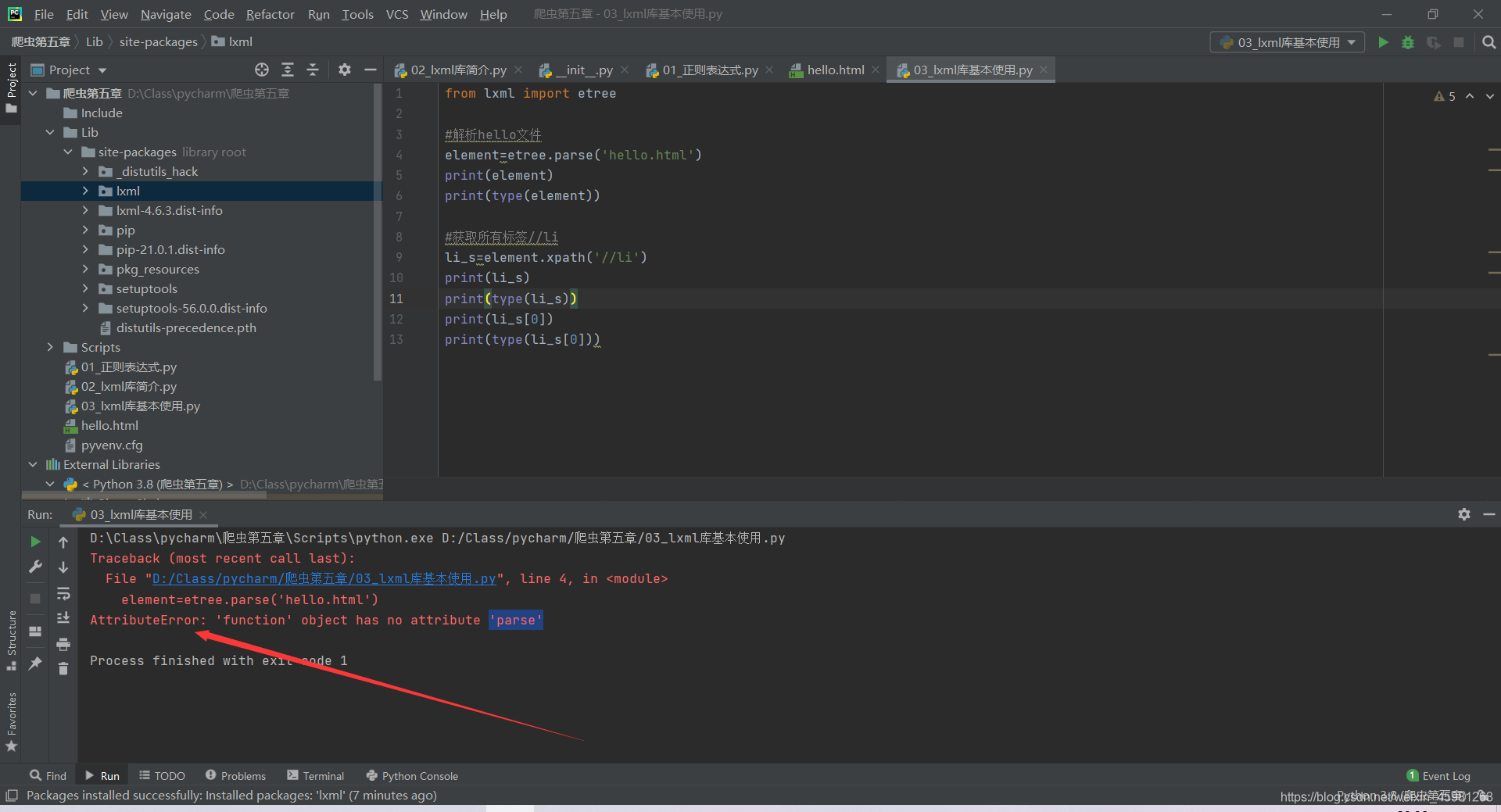Run the 03_lxml configuration from top toolbar

[1383, 42]
